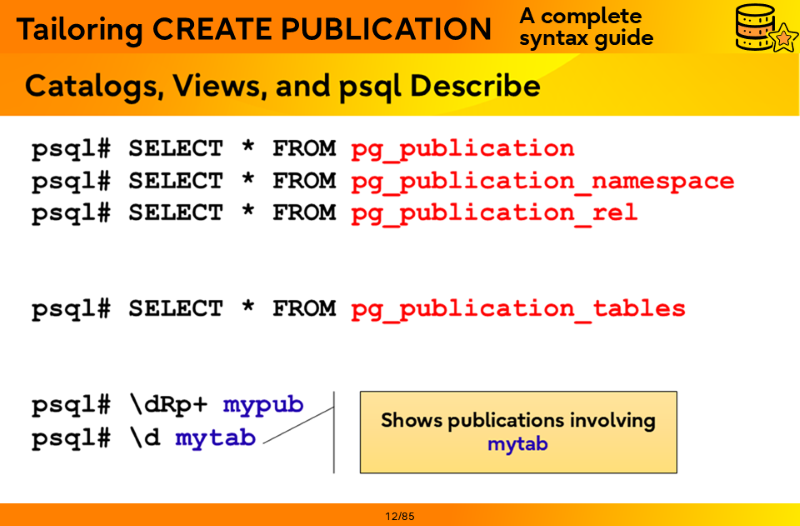The height and width of the screenshot is (526, 800).
Task: Click the \dRp+ meta-command
Action: [x=167, y=406]
